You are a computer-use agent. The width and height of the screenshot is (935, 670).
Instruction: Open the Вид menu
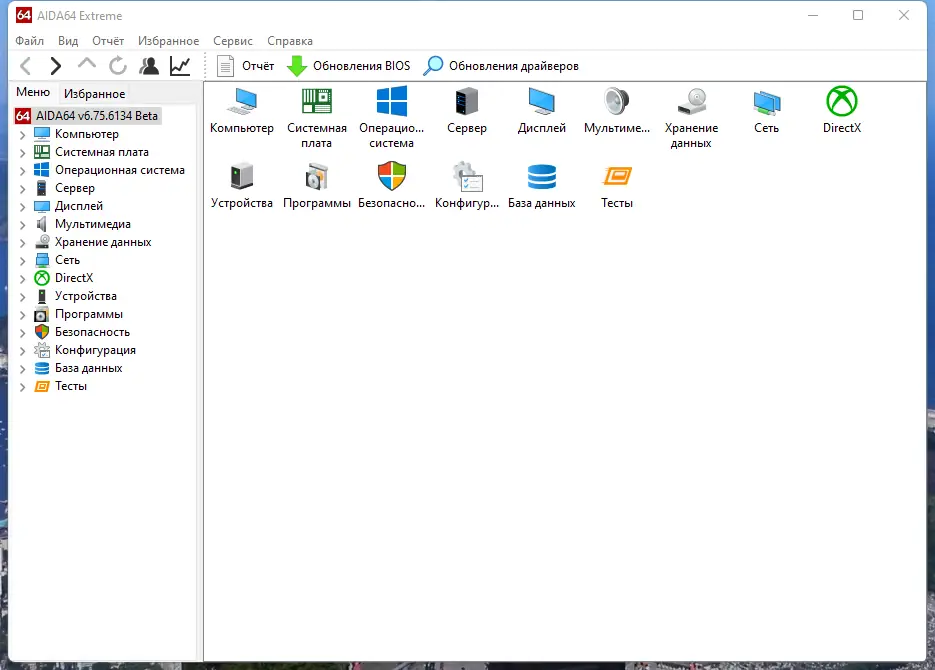68,41
